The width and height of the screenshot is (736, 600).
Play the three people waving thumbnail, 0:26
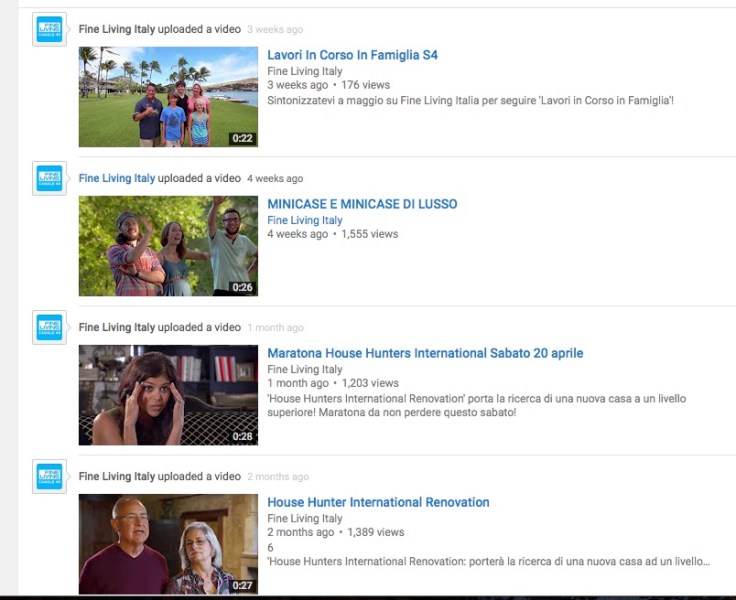pyautogui.click(x=168, y=246)
